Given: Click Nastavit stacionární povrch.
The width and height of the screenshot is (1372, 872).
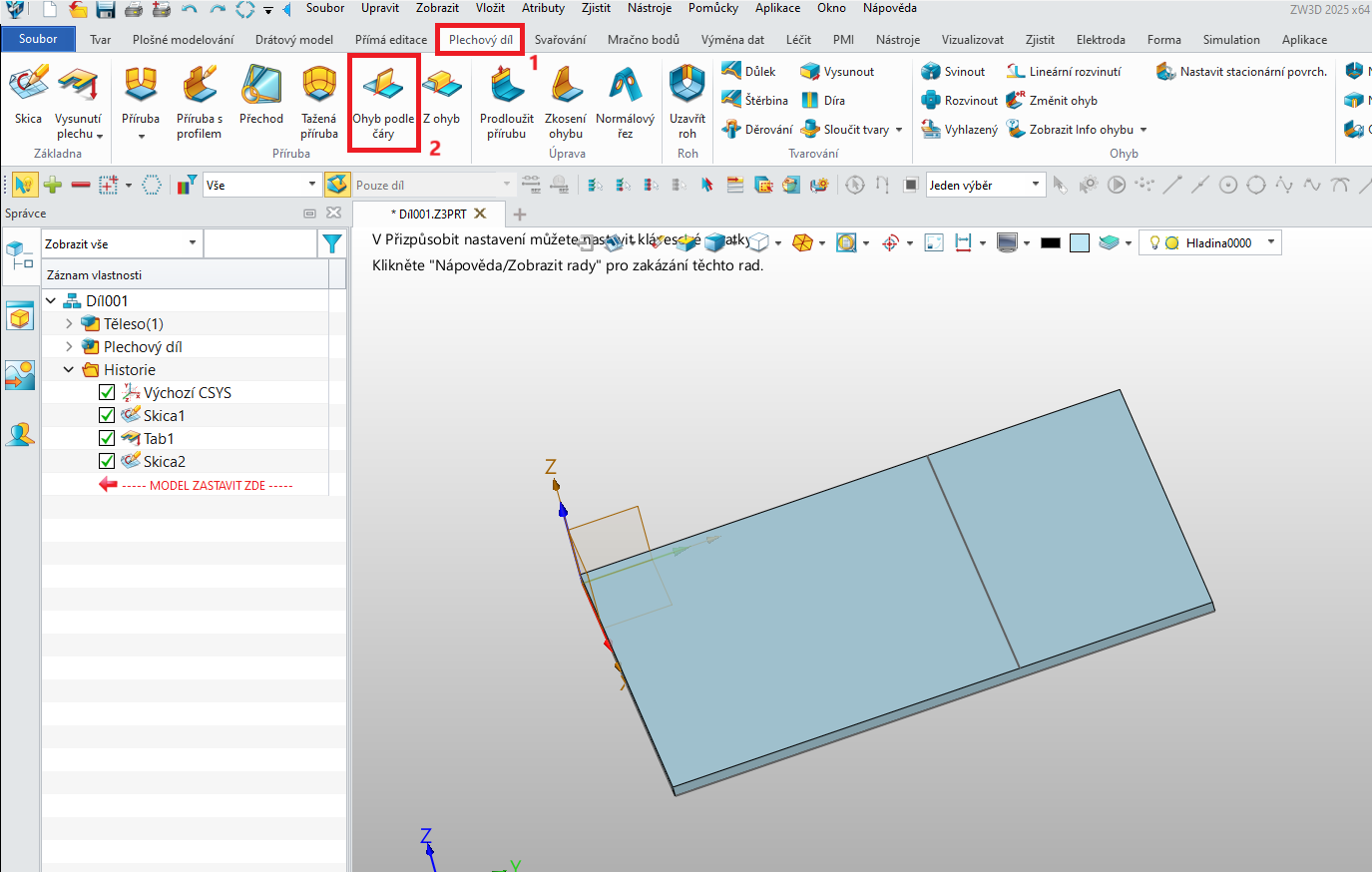Looking at the screenshot, I should point(1242,72).
